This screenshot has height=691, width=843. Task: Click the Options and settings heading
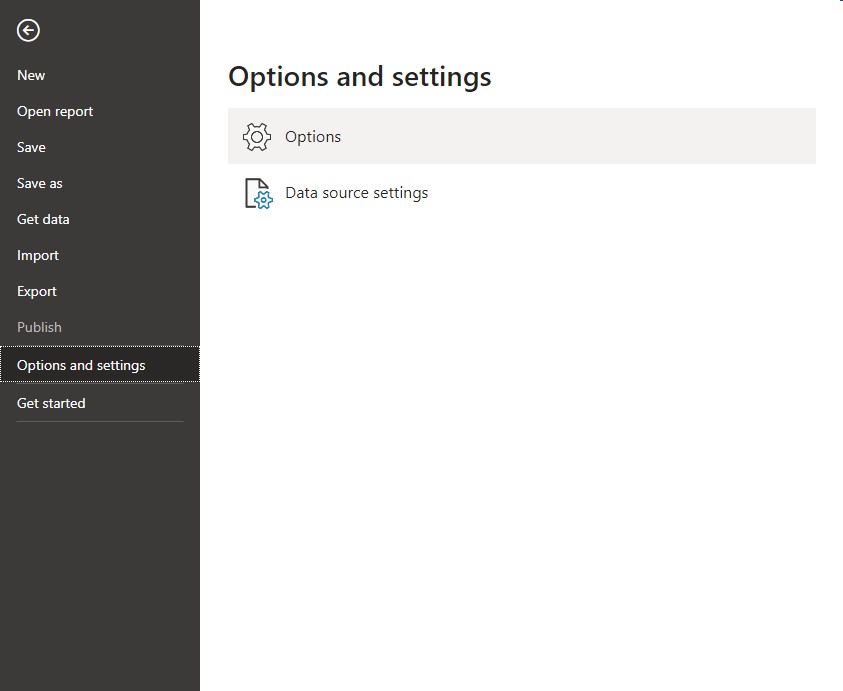click(x=360, y=76)
